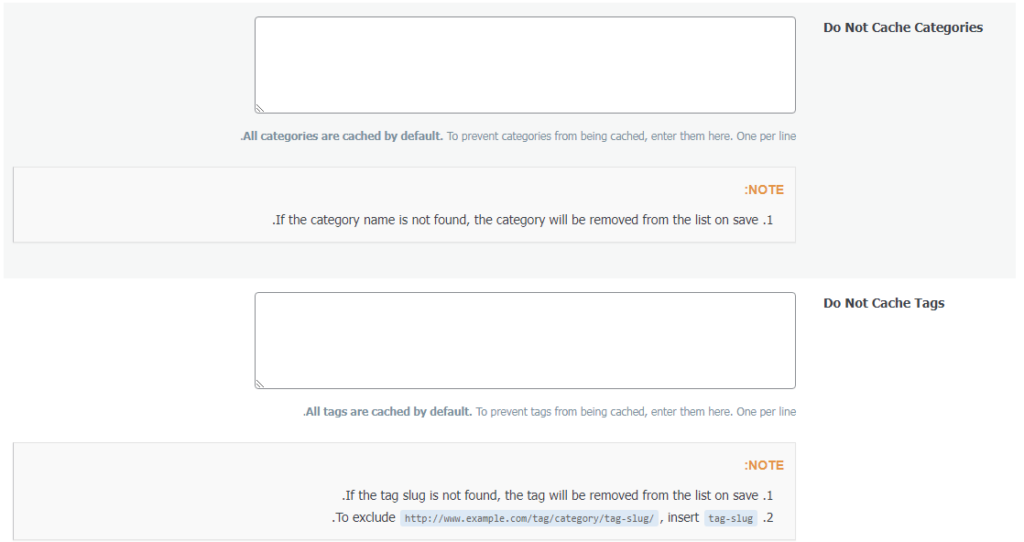This screenshot has width=1024, height=542.
Task: Click the Do Not Cache Categories text area
Action: click(x=525, y=65)
